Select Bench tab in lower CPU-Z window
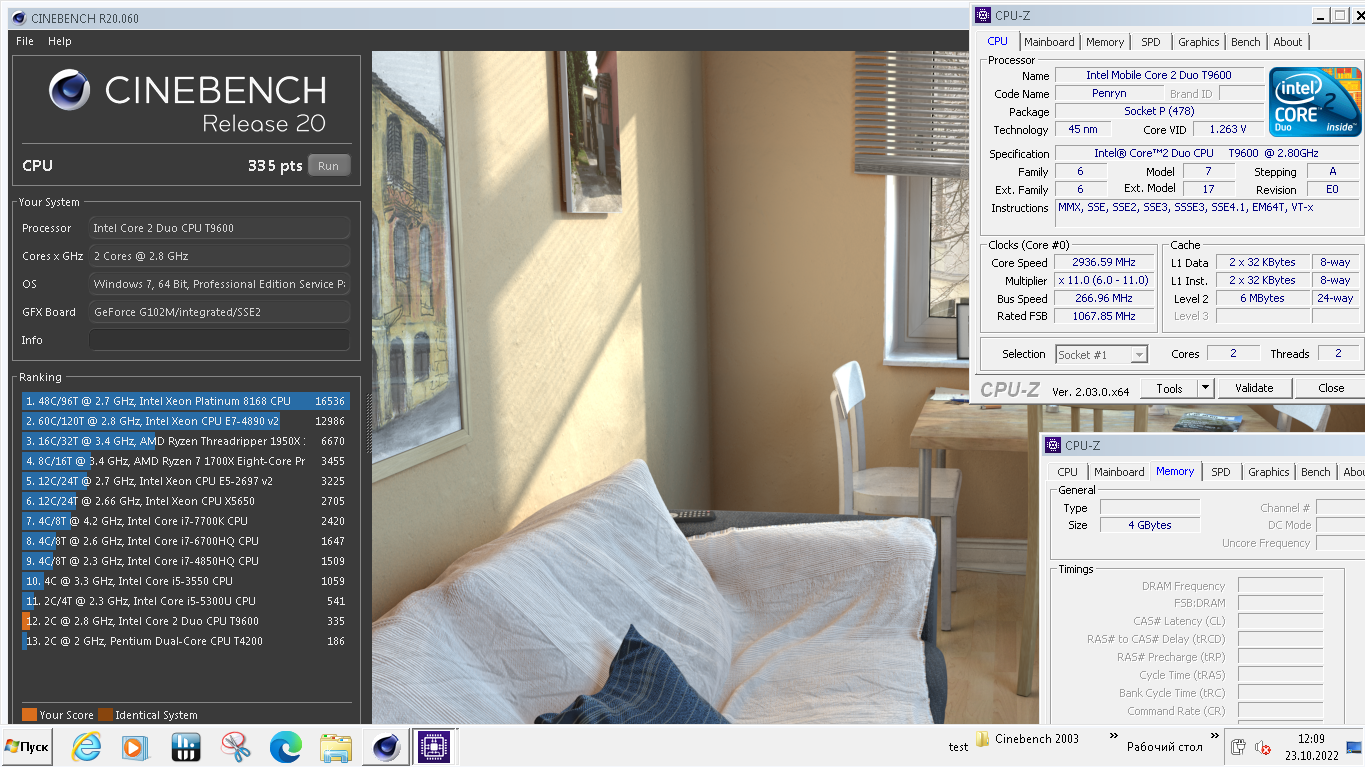Viewport: 1365px width, 767px height. click(1316, 472)
